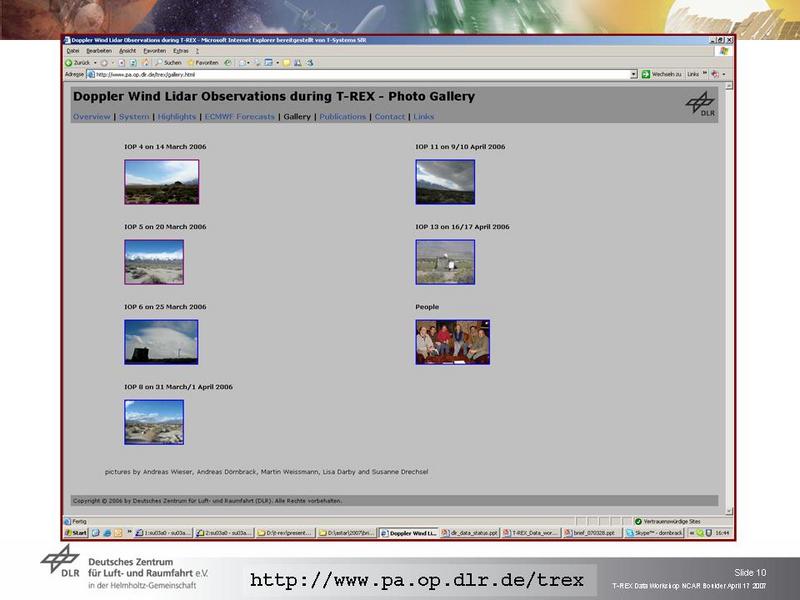Open the Datei menu
The width and height of the screenshot is (800, 600).
pyautogui.click(x=73, y=51)
